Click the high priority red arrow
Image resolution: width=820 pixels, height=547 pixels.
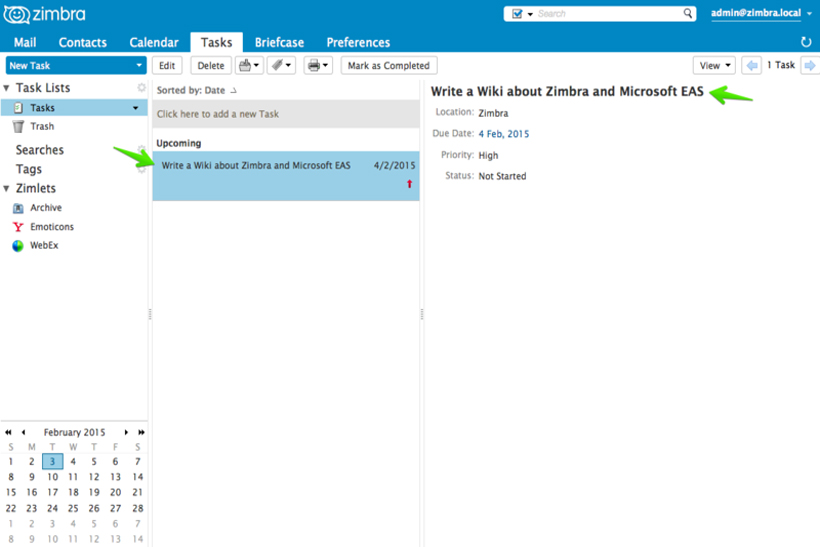coord(409,184)
